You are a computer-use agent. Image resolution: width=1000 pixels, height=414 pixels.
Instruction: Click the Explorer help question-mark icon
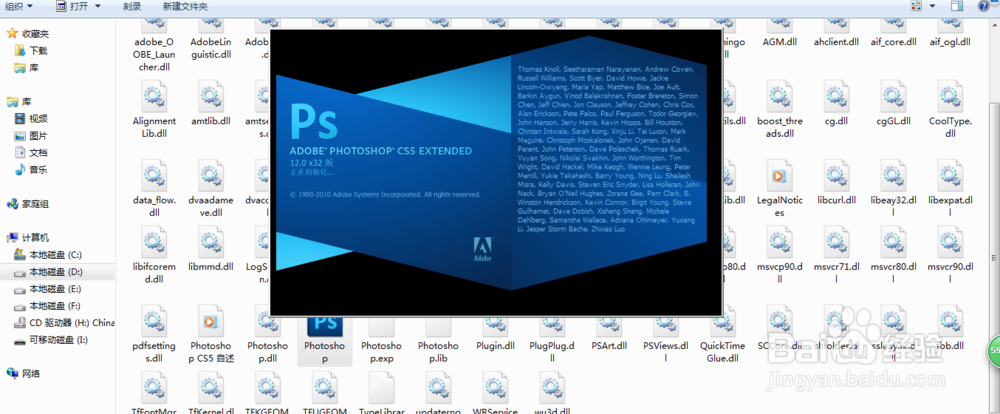pyautogui.click(x=985, y=6)
